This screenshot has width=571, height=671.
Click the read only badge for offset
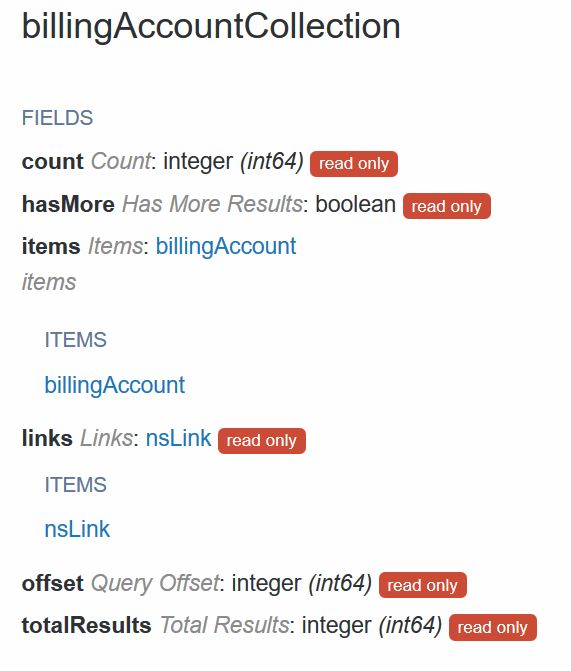[422, 585]
